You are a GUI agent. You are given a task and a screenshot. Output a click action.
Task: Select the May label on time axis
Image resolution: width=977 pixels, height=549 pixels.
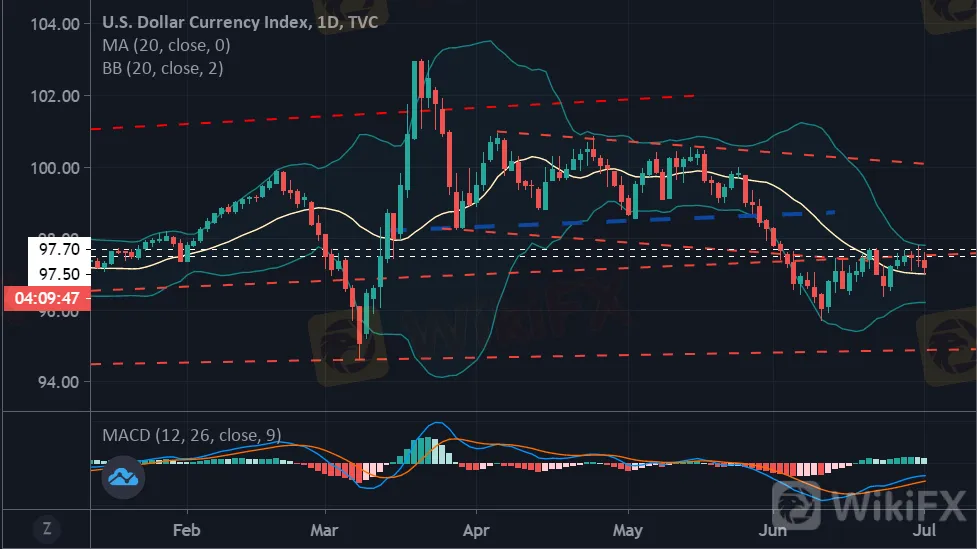627,527
